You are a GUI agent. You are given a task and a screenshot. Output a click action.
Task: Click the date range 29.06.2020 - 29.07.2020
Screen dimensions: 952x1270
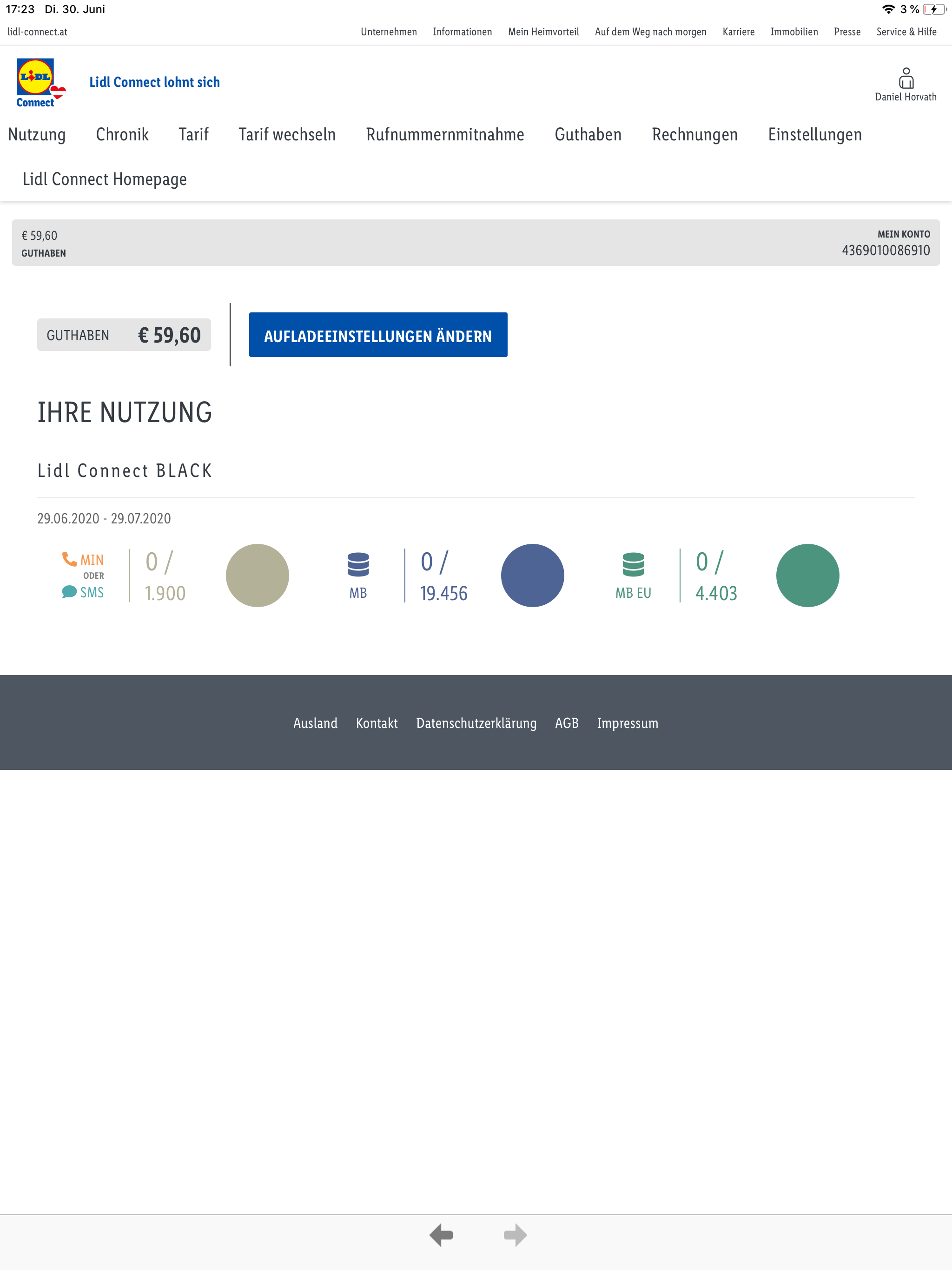[104, 518]
